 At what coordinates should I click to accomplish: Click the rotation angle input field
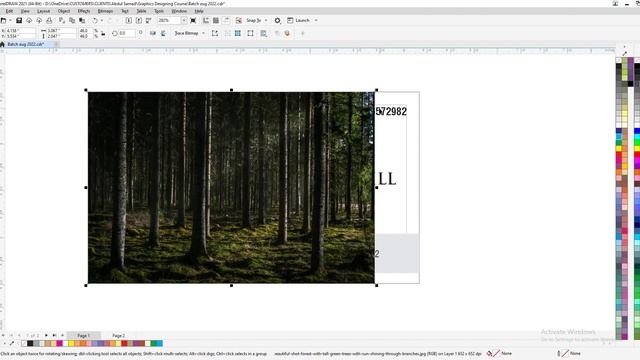click(127, 33)
